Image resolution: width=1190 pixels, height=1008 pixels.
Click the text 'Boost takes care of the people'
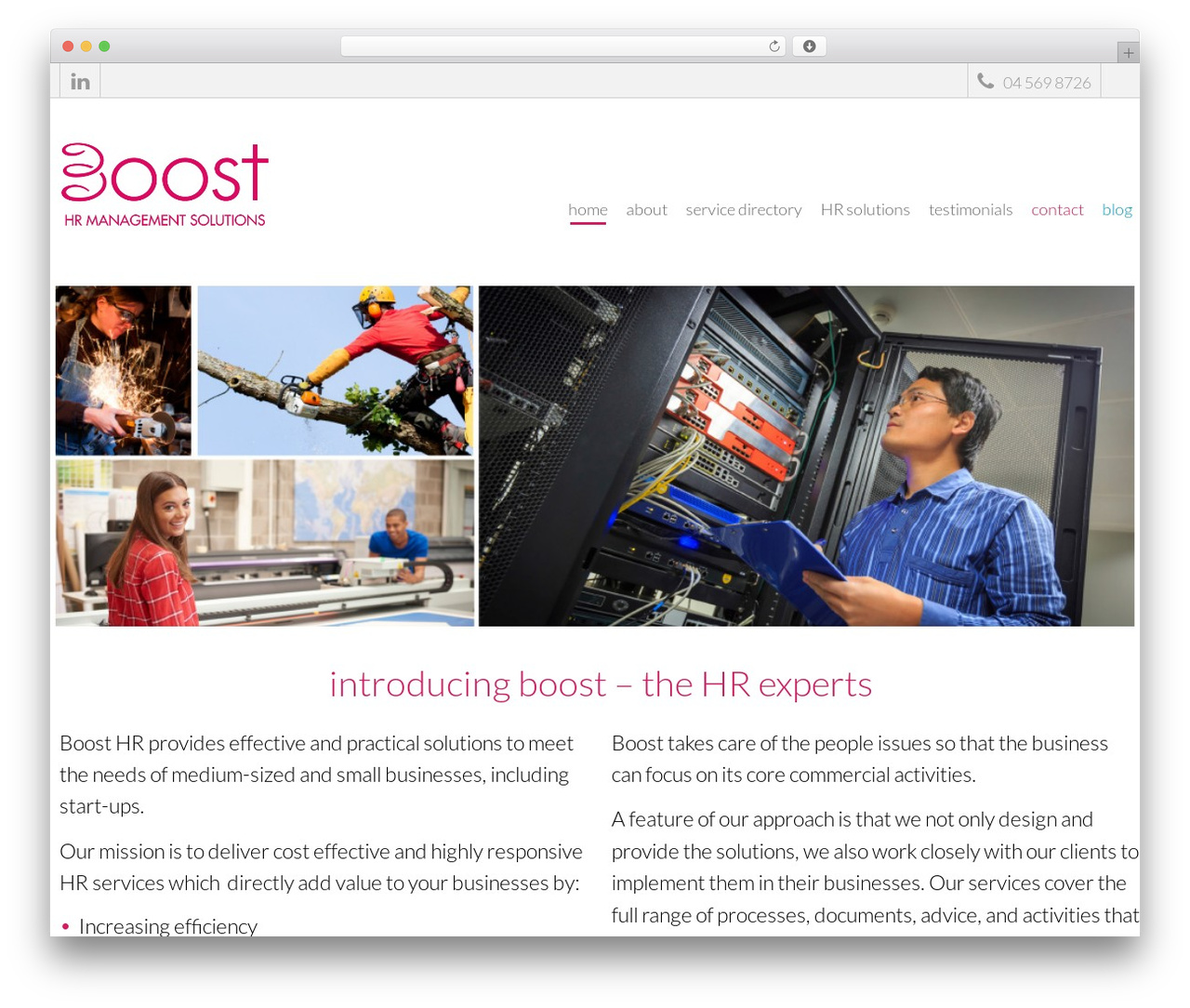(x=860, y=759)
